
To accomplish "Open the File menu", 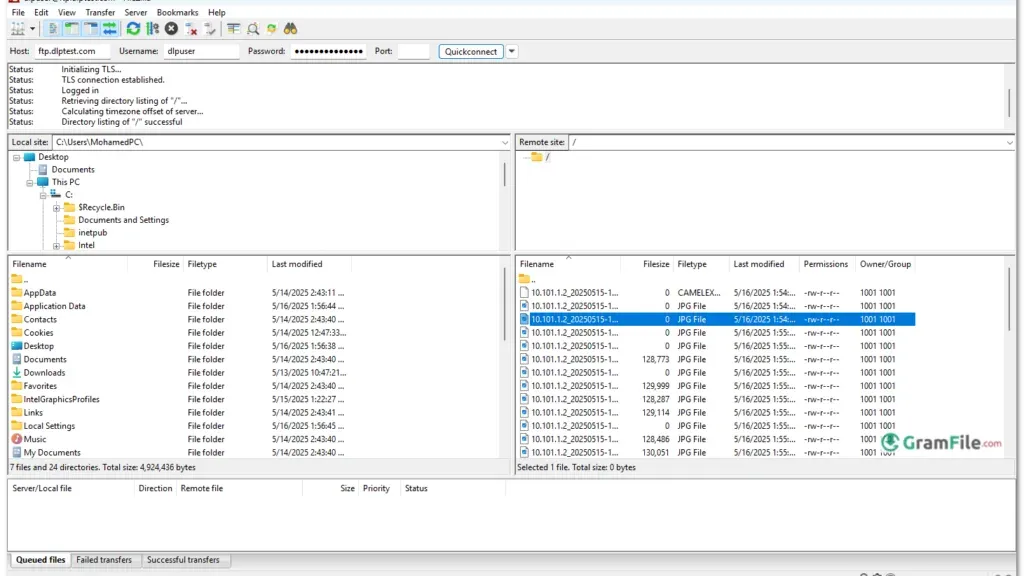I will [x=18, y=12].
